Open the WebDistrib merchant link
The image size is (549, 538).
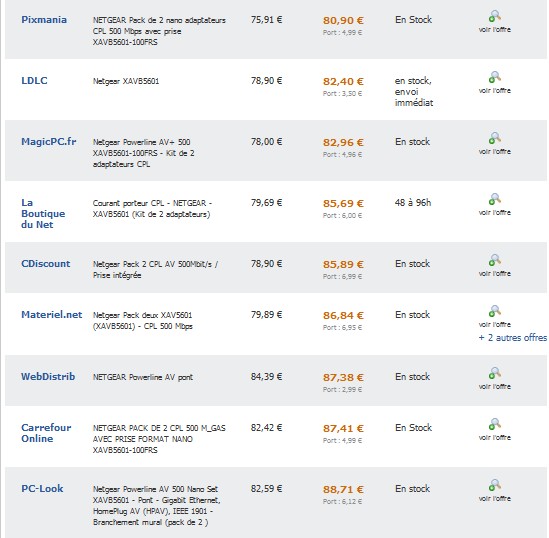[48, 377]
